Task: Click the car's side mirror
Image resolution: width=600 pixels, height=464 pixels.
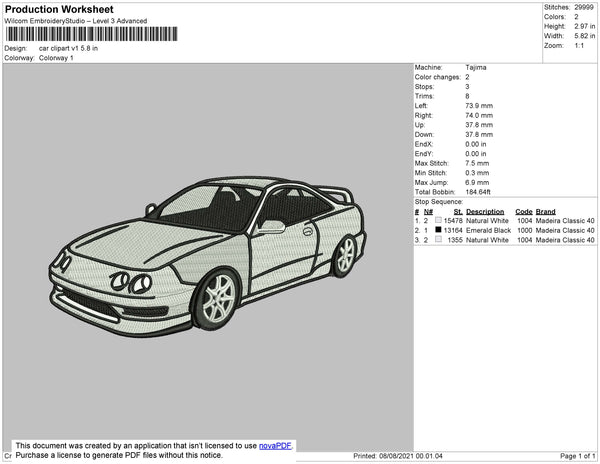Action: (270, 227)
